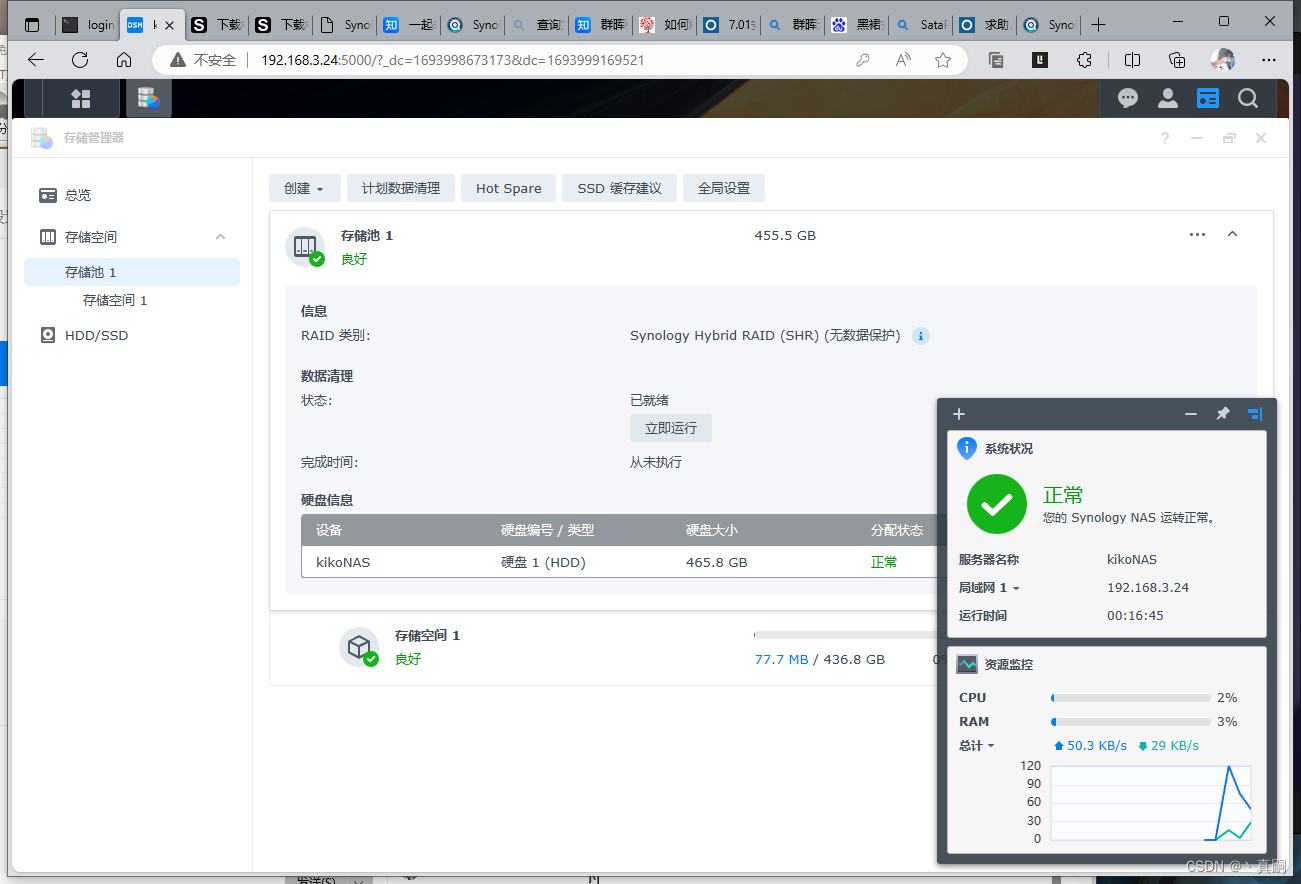The width and height of the screenshot is (1301, 884).
Task: Click the Hot Spare button
Action: pos(508,188)
